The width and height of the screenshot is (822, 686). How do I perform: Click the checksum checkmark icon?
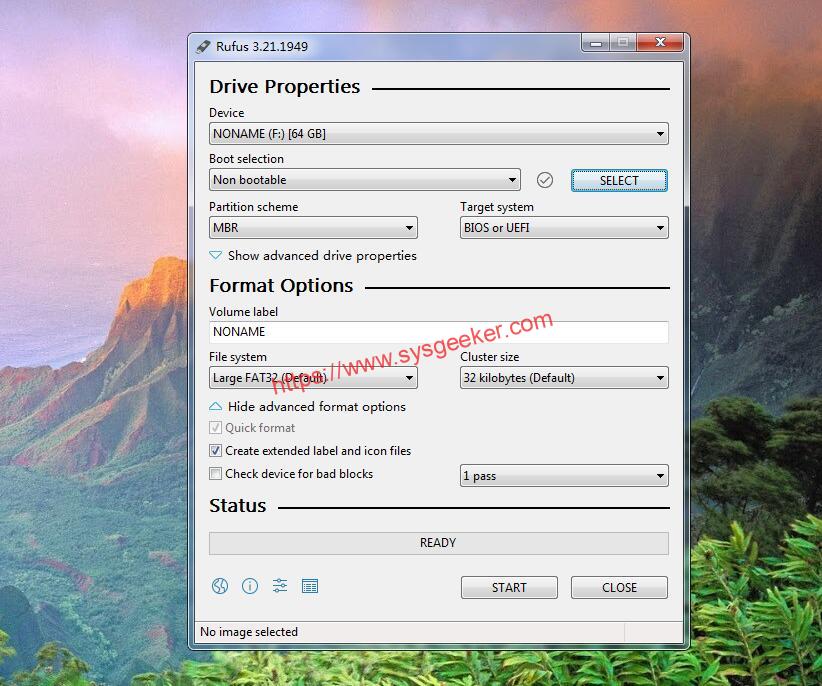(x=545, y=180)
